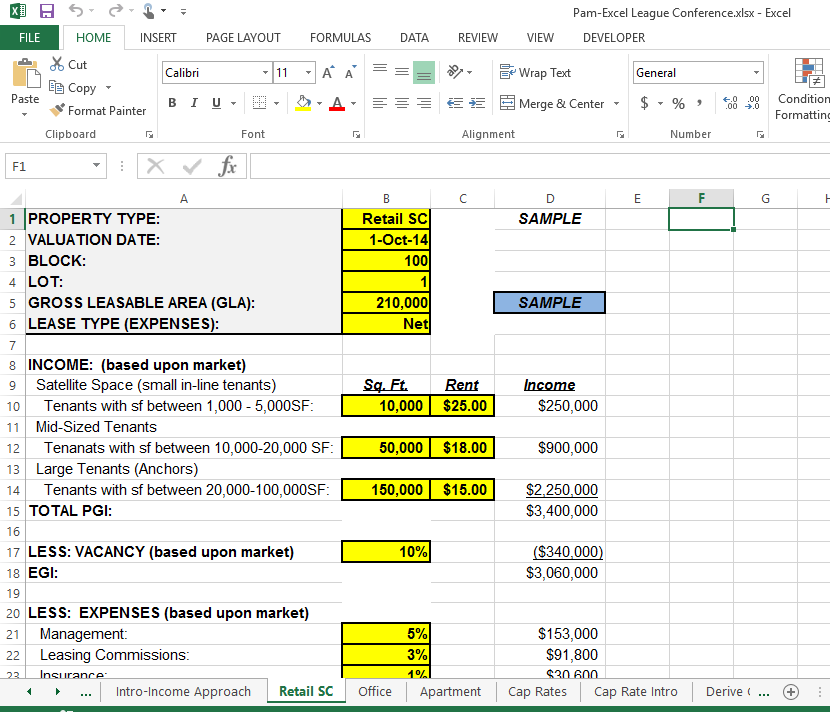Open the Cap Rates sheet tab
This screenshot has height=712, width=830.
[x=537, y=691]
